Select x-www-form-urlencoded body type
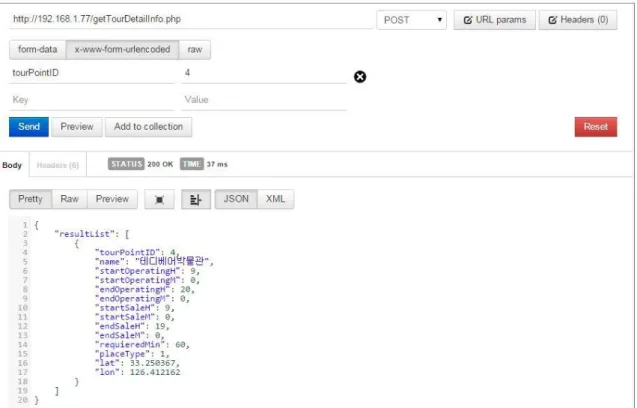Screen dimensions: 637x408 pyautogui.click(x=122, y=50)
